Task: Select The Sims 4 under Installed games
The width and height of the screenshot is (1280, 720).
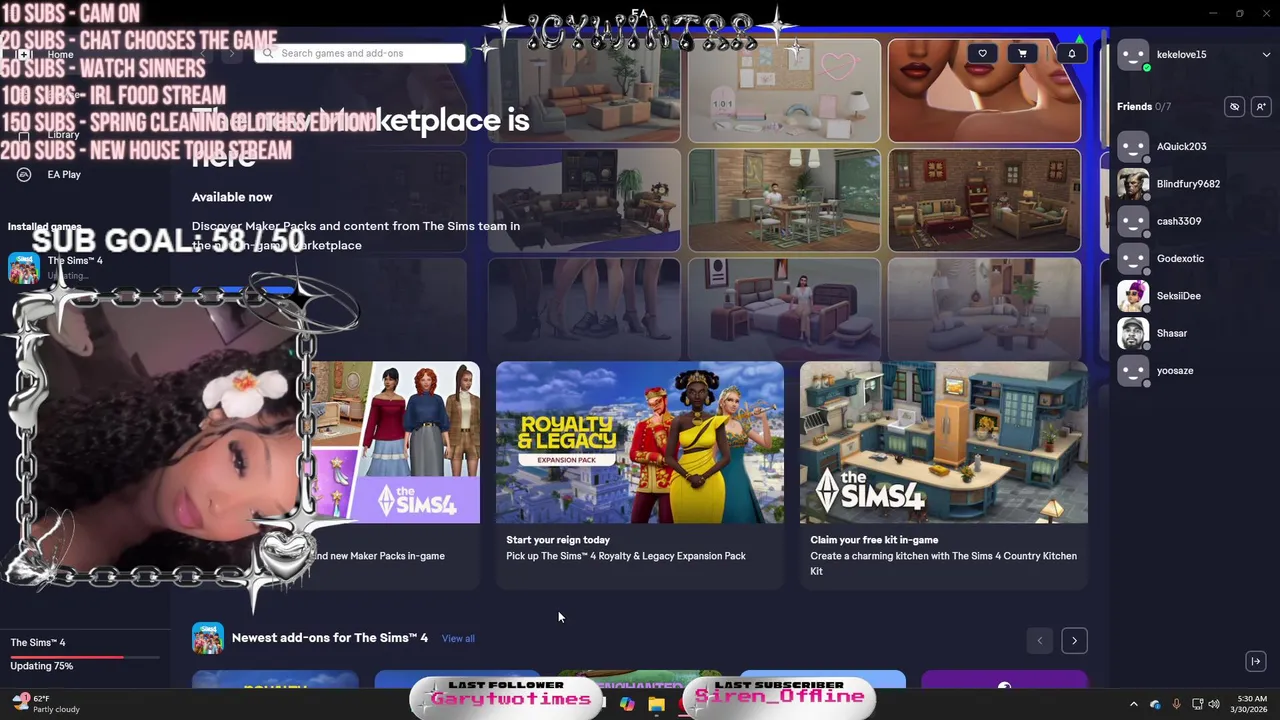Action: tap(75, 261)
